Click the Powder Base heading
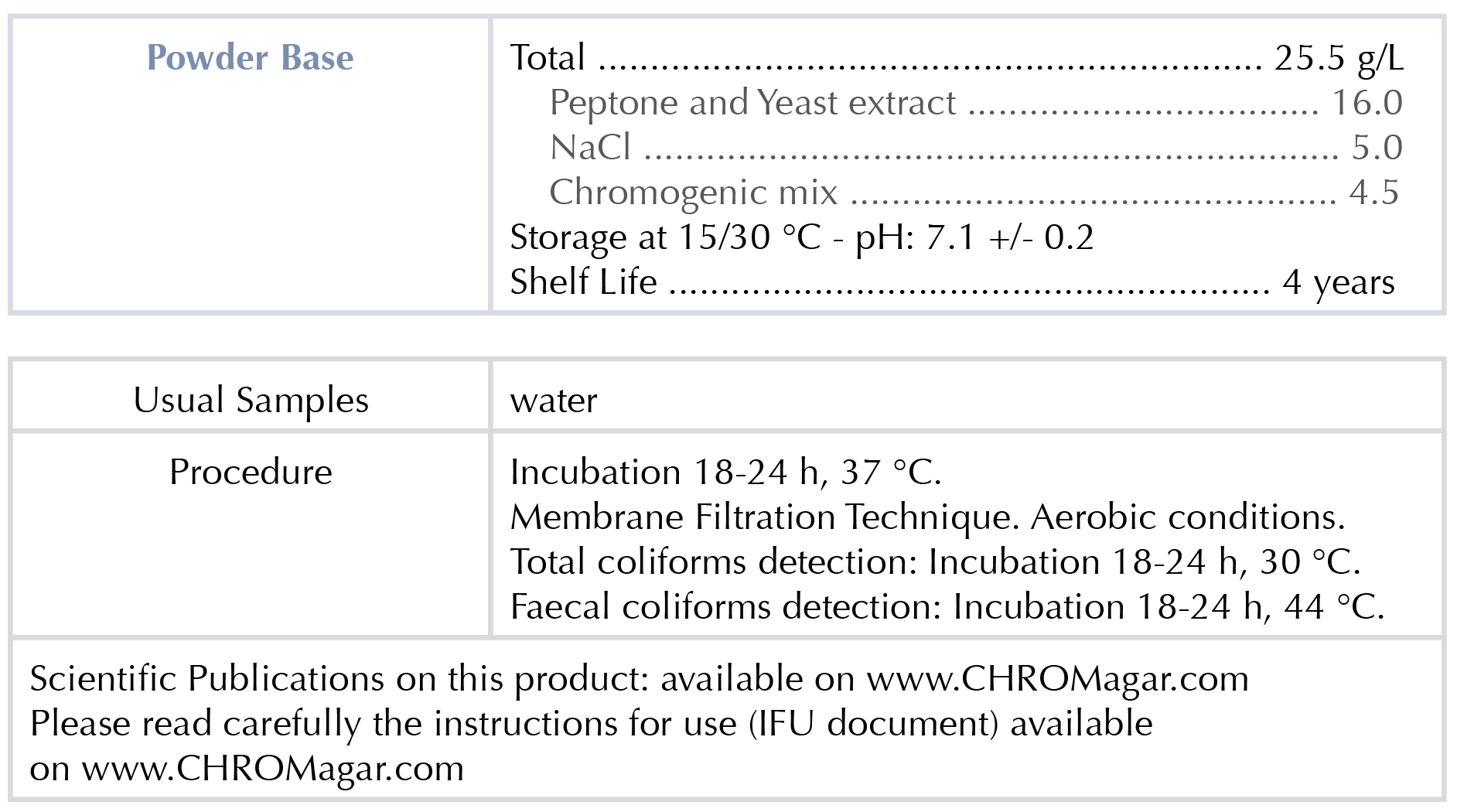 (x=250, y=58)
